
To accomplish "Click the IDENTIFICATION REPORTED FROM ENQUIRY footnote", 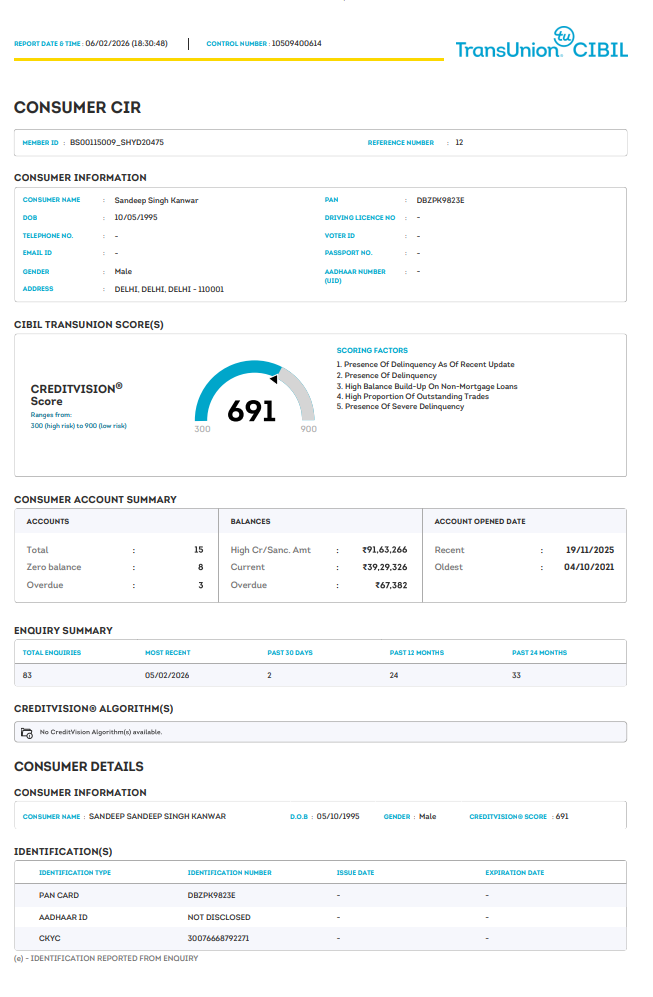I will click(106, 959).
